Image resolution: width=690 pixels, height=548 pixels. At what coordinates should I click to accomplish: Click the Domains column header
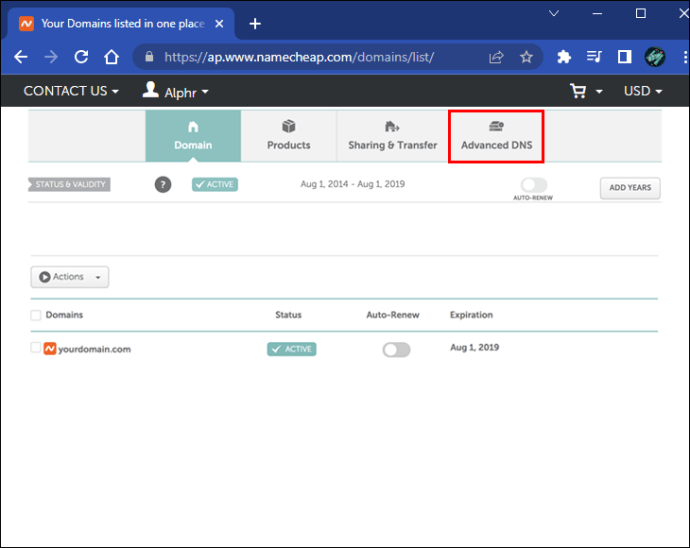[x=64, y=315]
